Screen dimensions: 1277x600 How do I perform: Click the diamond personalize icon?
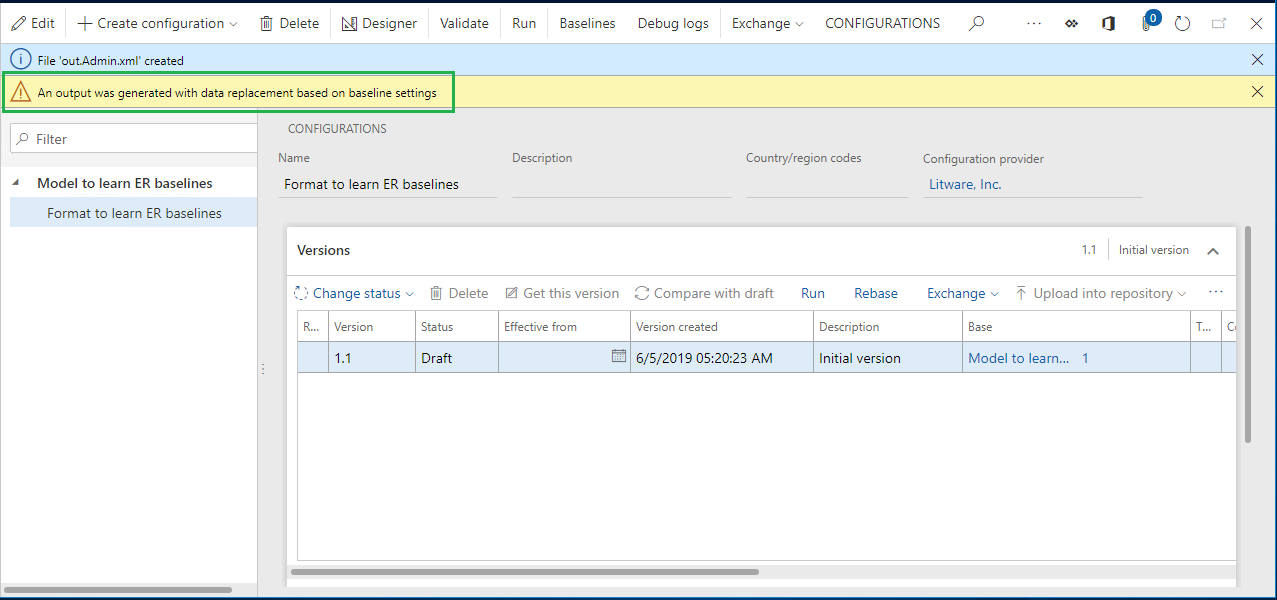pos(1071,23)
